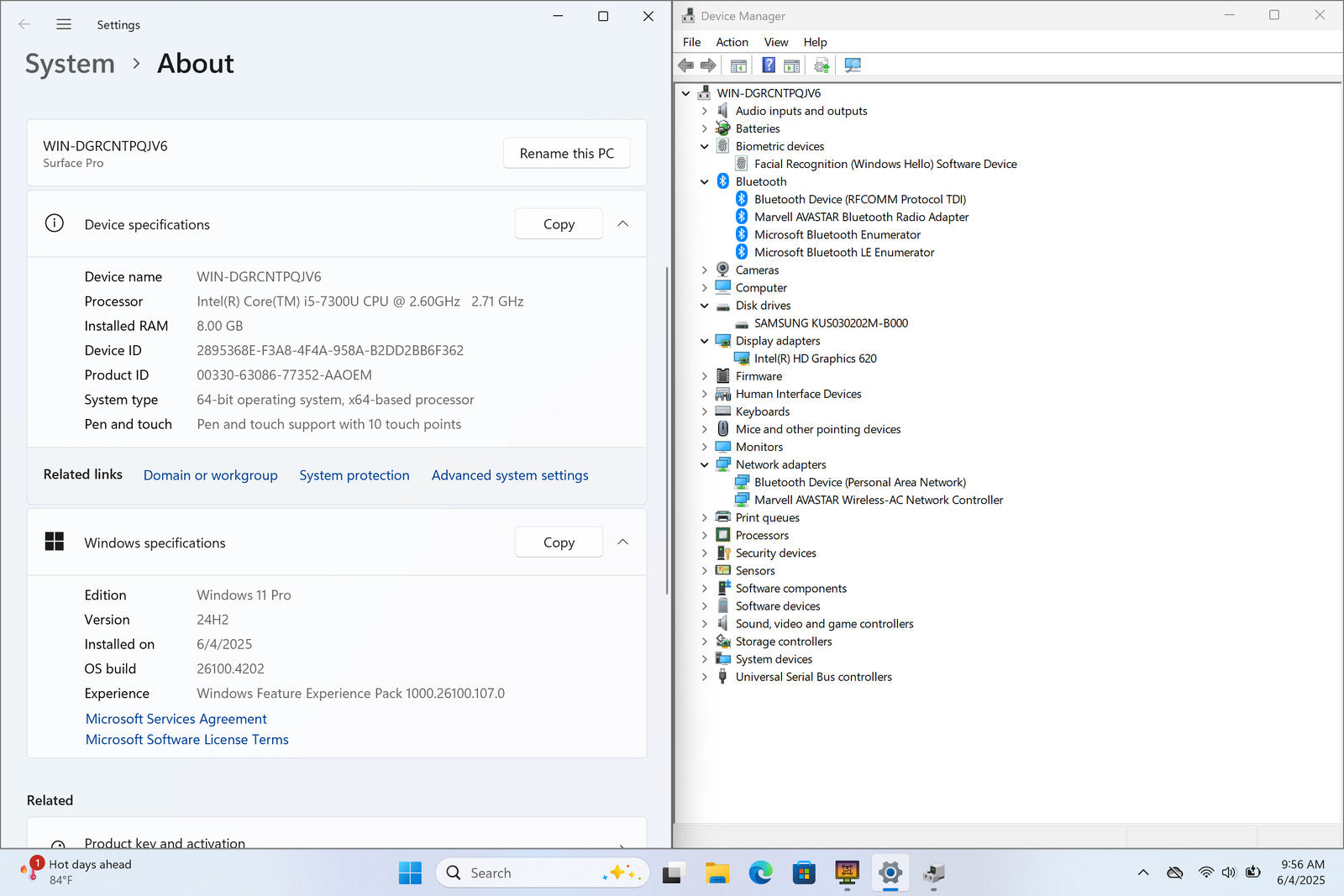Select Marvell AVASTAR Wireless-AC Network Controller
Image resolution: width=1344 pixels, height=896 pixels.
[879, 500]
